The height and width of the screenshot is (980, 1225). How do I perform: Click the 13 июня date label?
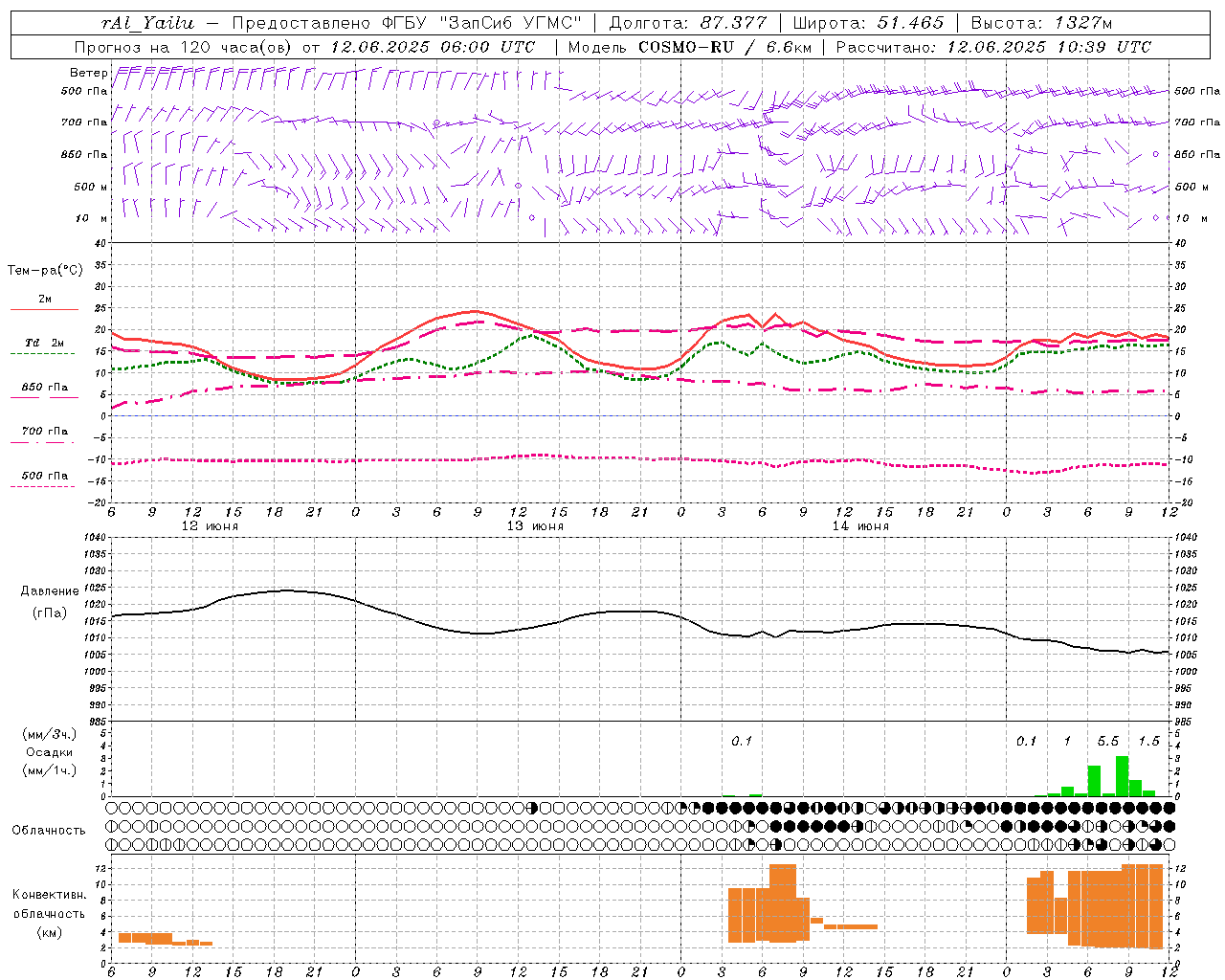[535, 526]
